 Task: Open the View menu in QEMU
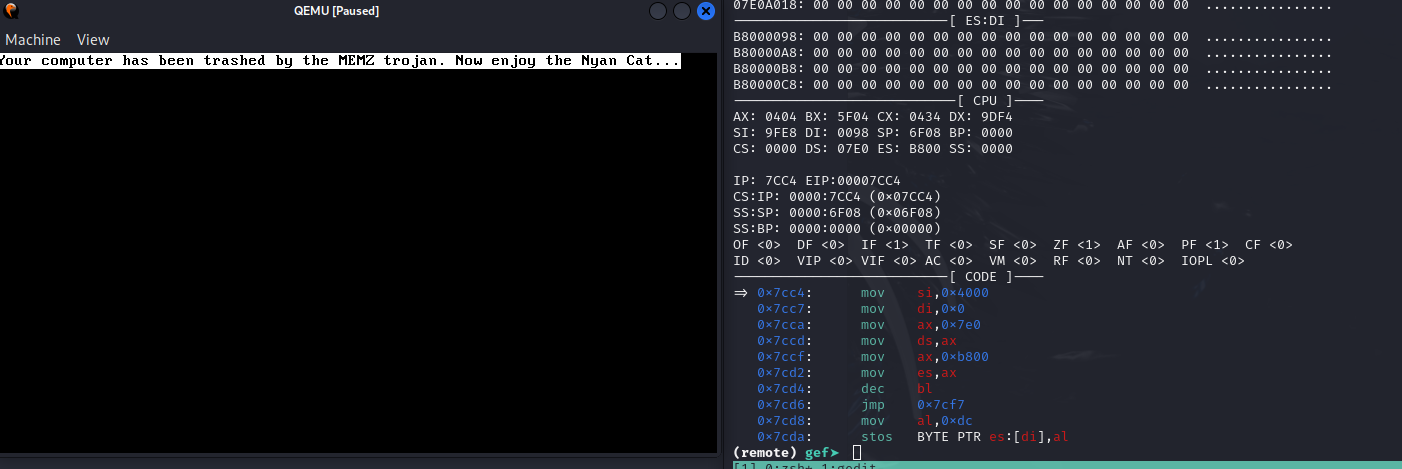(x=93, y=40)
